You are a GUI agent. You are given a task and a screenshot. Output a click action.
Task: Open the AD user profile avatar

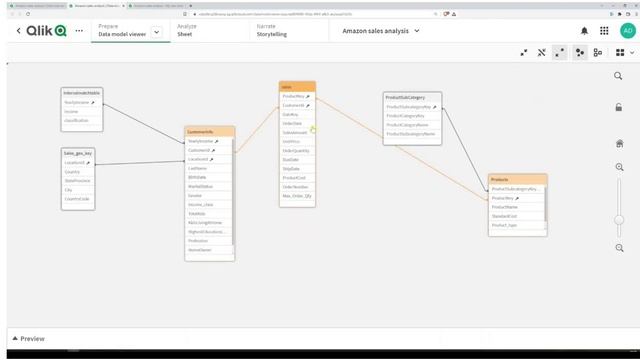click(628, 31)
